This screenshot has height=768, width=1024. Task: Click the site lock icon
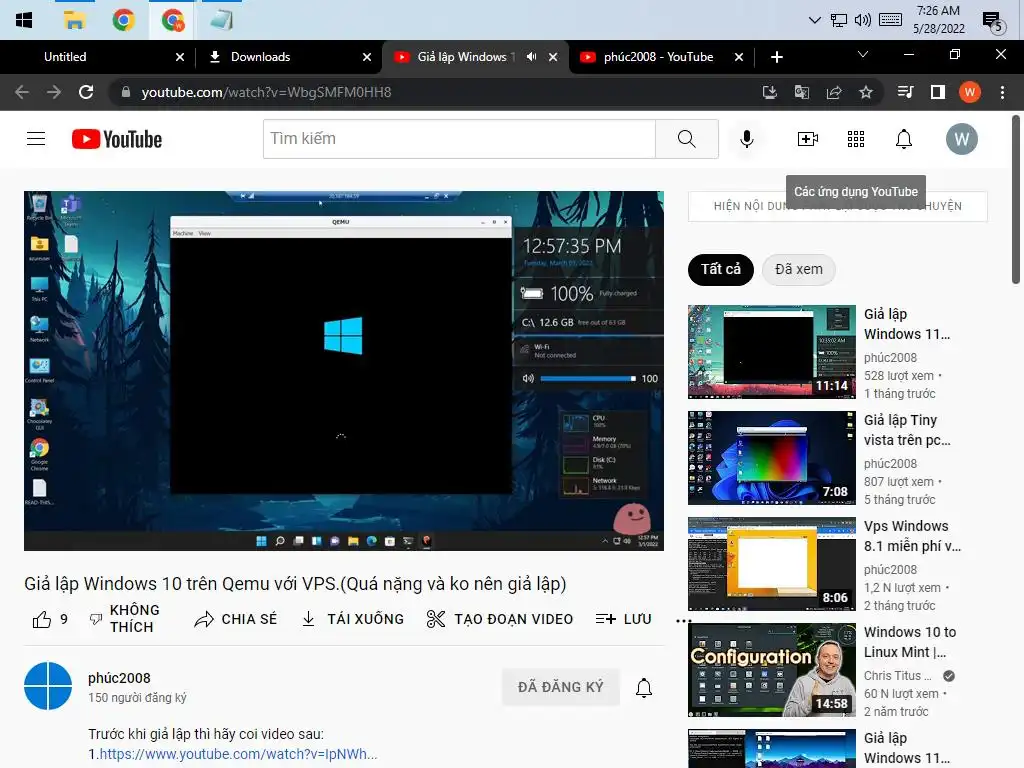pyautogui.click(x=125, y=92)
